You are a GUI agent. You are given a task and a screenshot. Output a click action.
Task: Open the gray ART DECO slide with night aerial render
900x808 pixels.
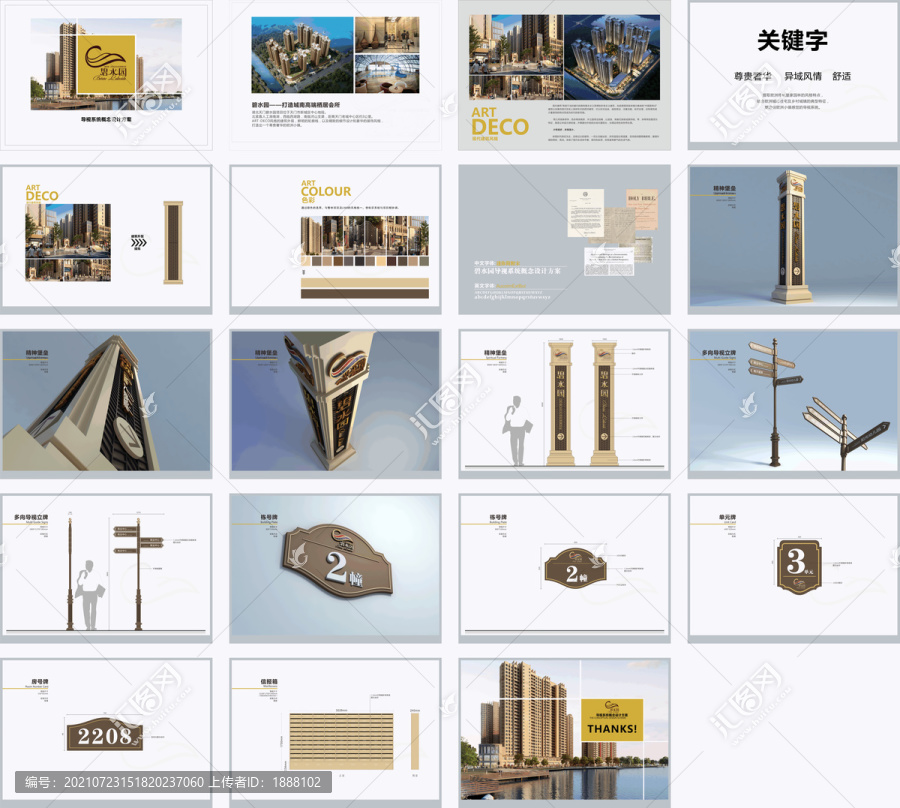click(x=564, y=75)
